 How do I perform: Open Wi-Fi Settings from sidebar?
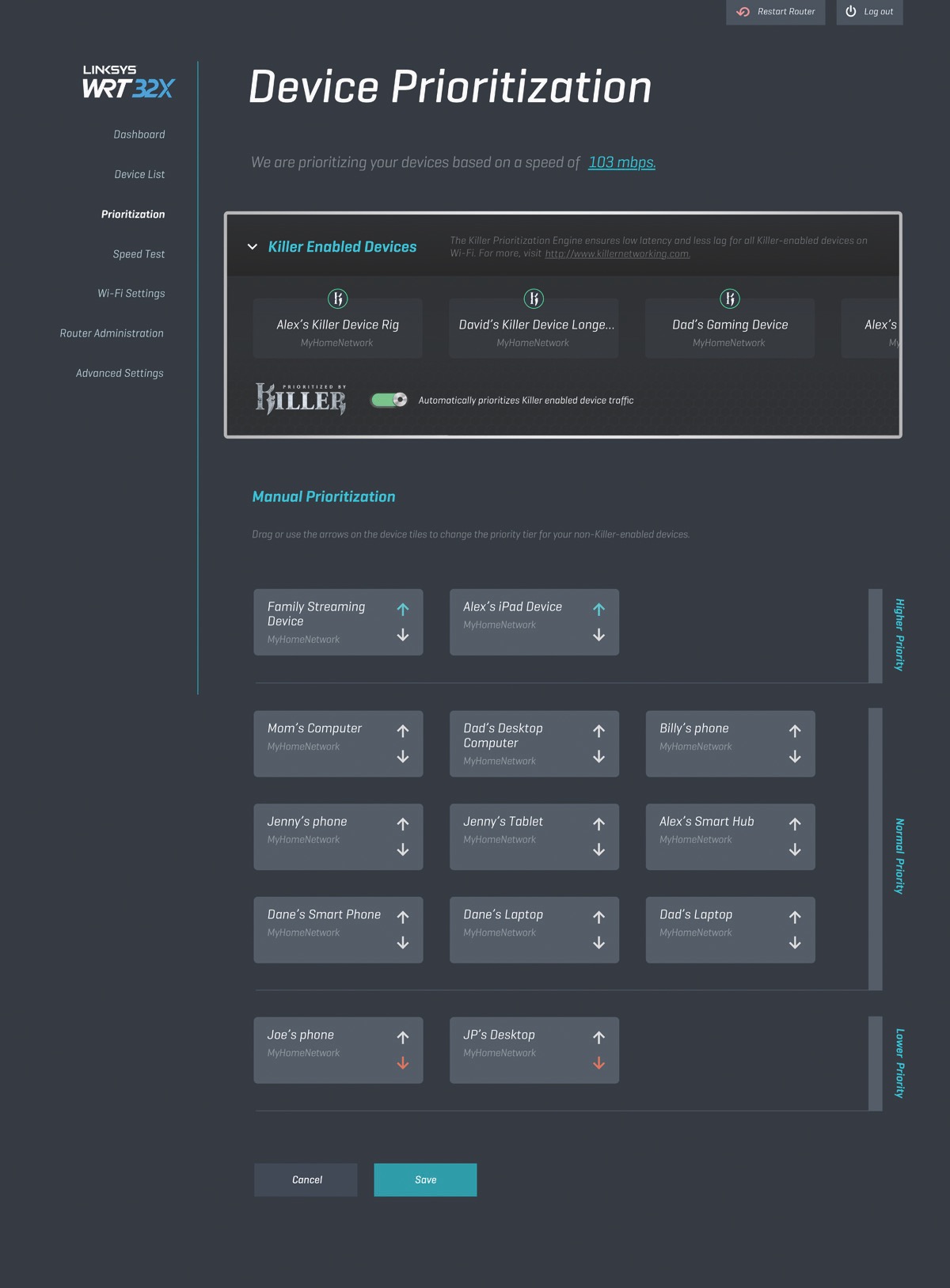131,294
